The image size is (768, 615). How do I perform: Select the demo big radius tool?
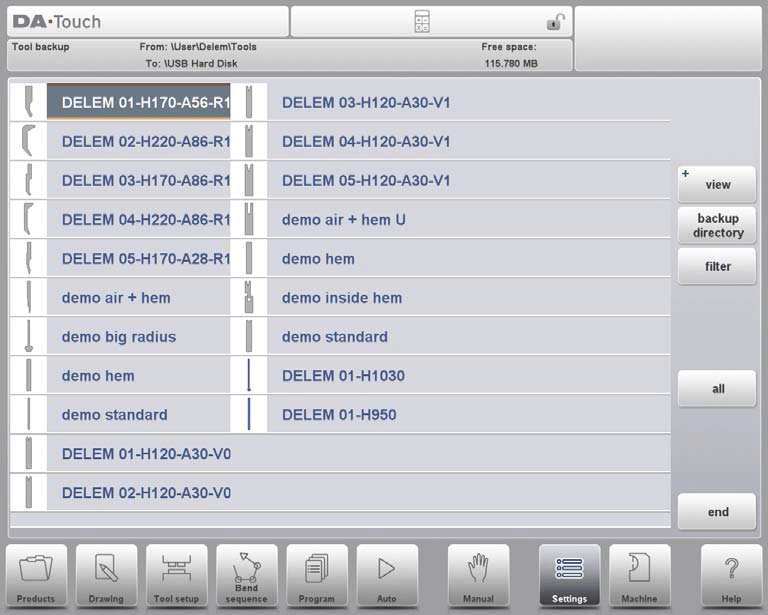point(118,337)
